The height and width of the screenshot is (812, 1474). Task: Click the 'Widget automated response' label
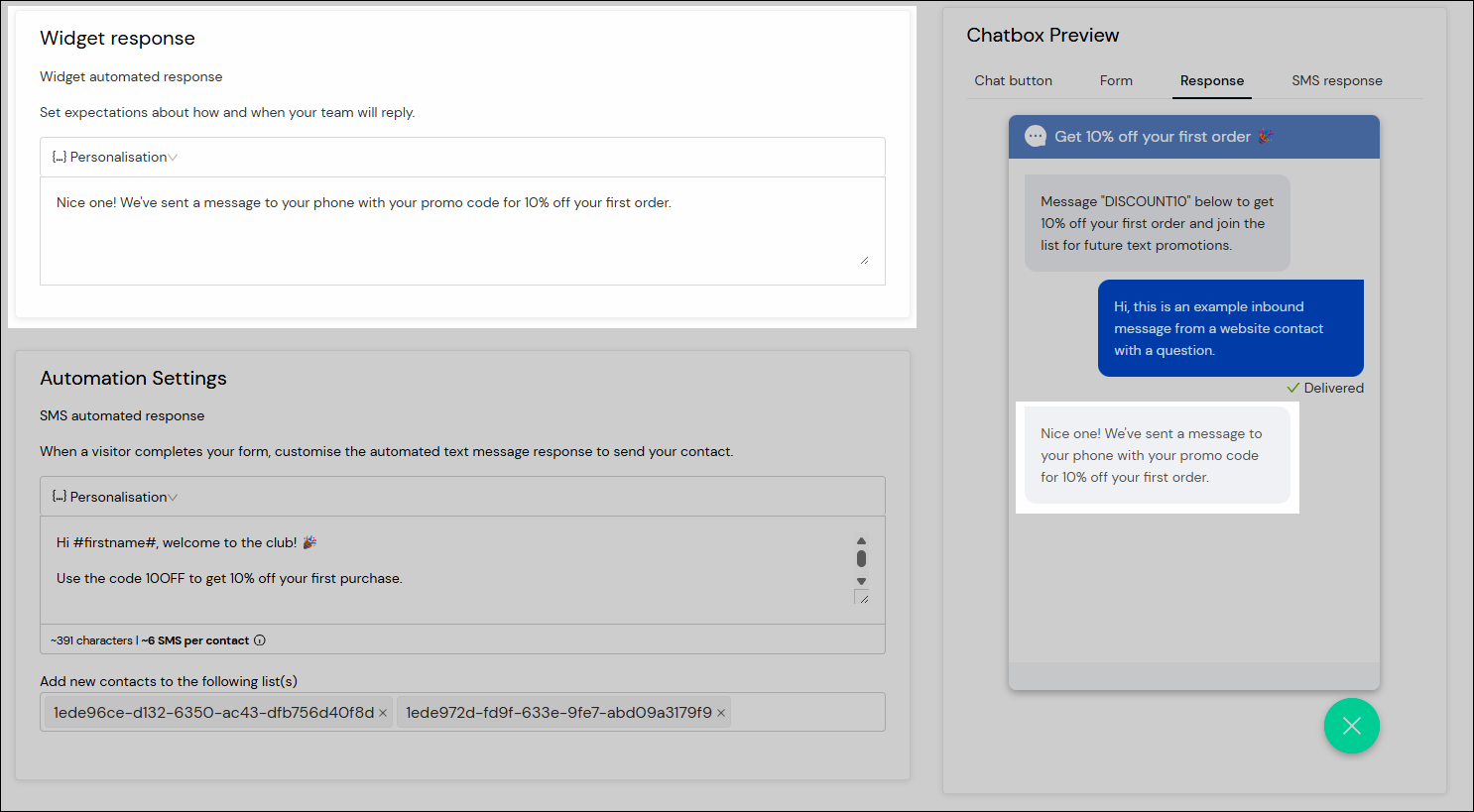coord(131,76)
